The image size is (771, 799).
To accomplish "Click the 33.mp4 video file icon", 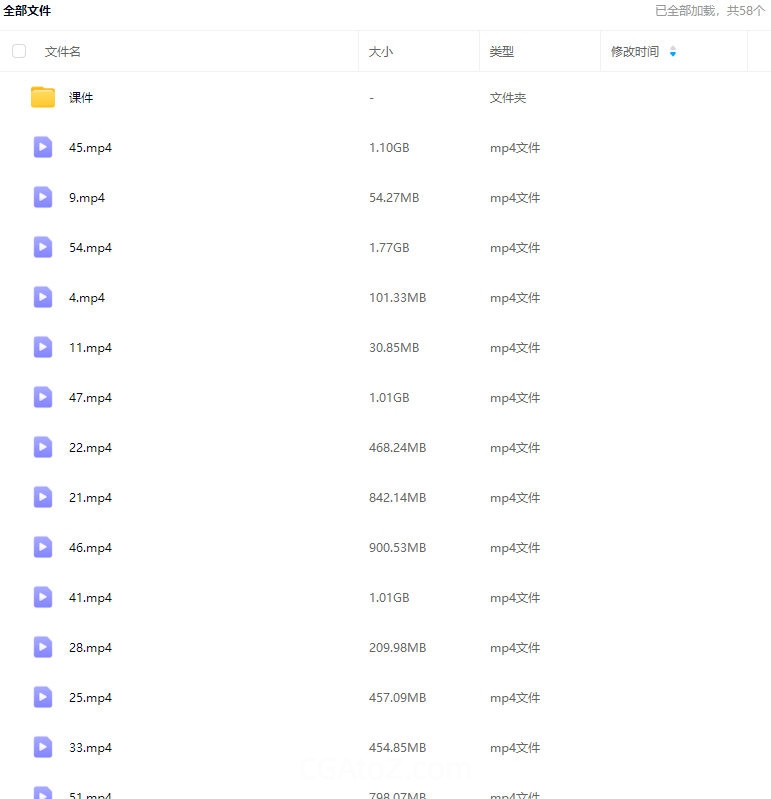I will pos(43,748).
